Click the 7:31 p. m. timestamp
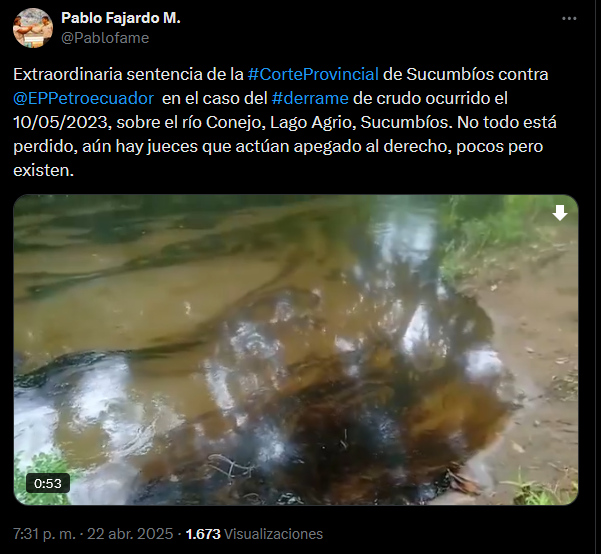601x554 pixels. (44, 534)
